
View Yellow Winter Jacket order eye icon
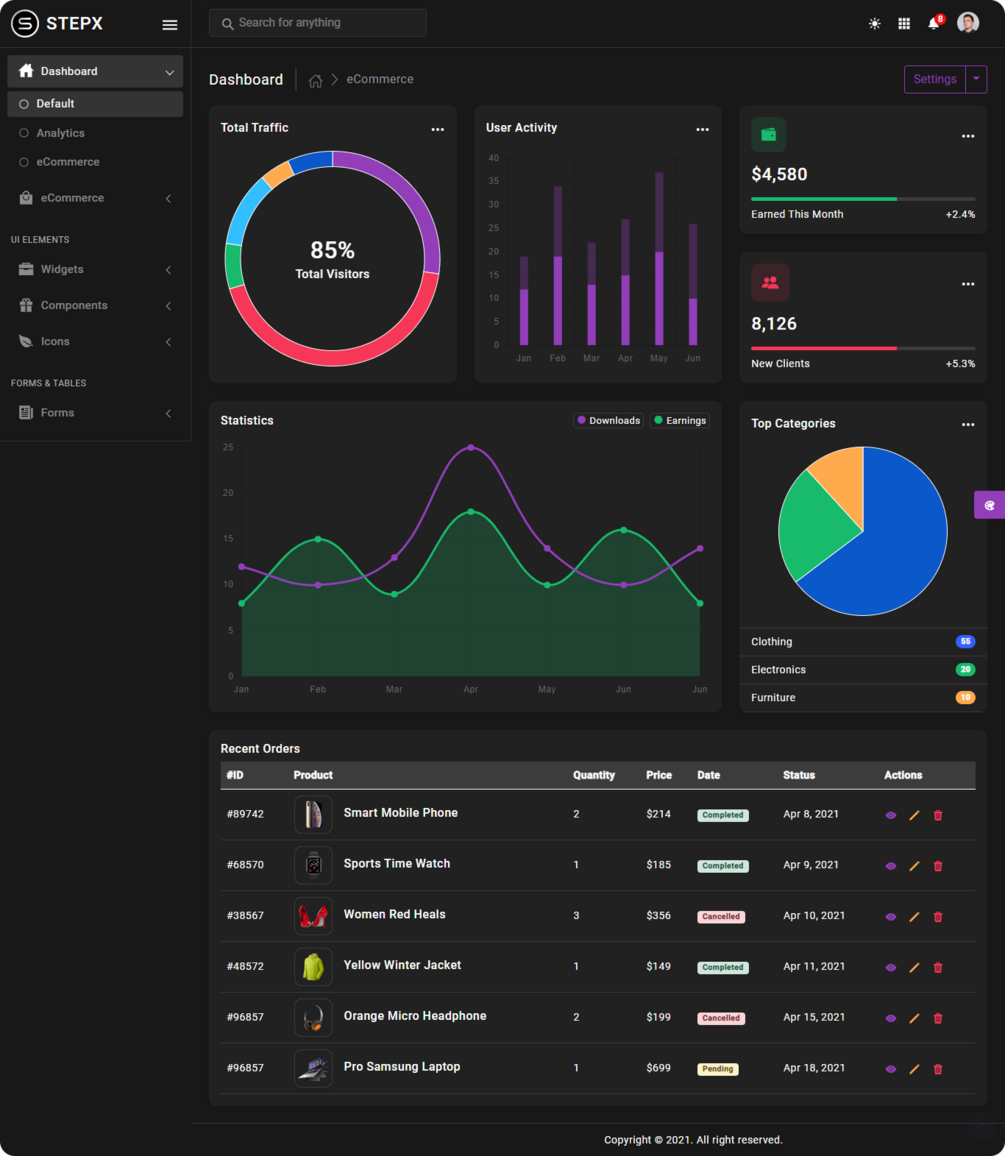pyautogui.click(x=891, y=968)
